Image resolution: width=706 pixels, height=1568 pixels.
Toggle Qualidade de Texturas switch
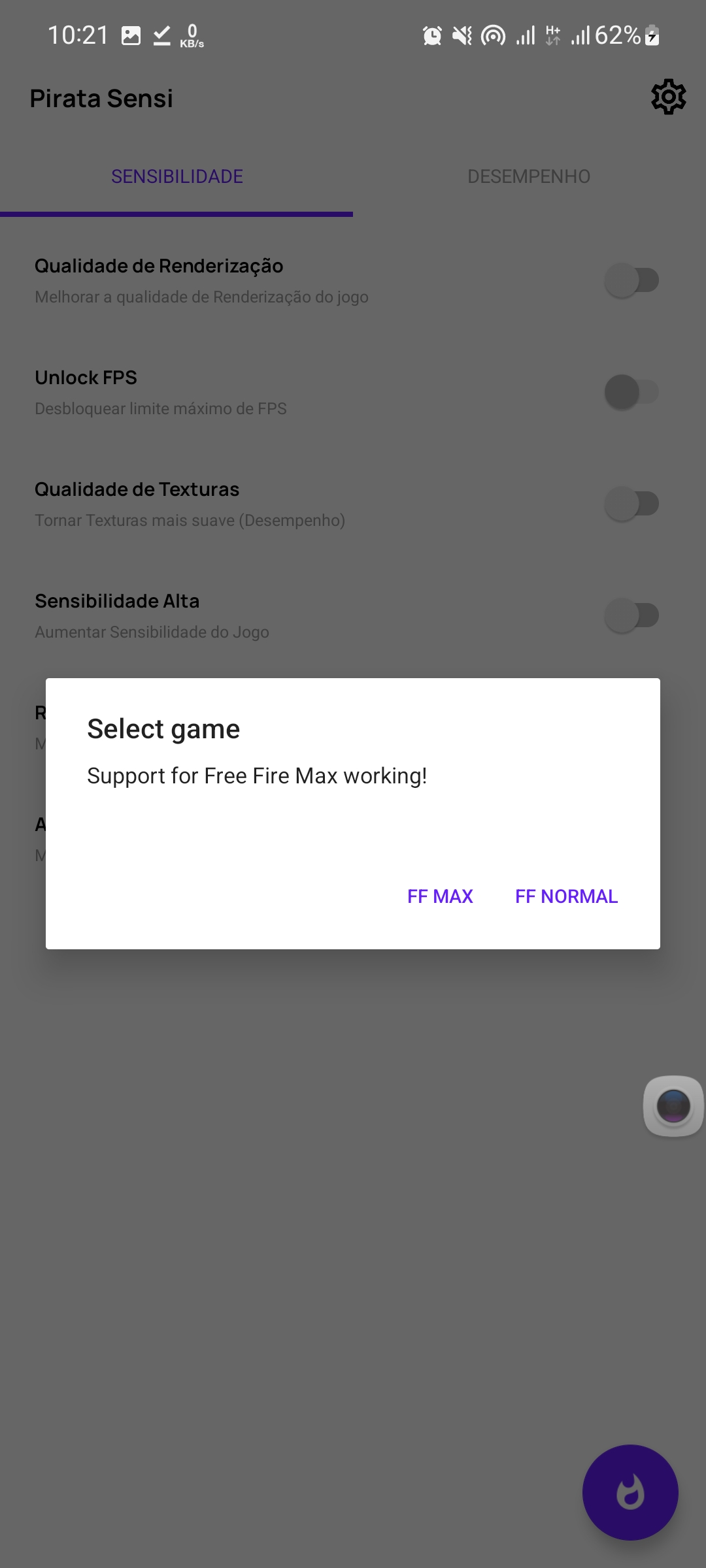click(x=631, y=504)
